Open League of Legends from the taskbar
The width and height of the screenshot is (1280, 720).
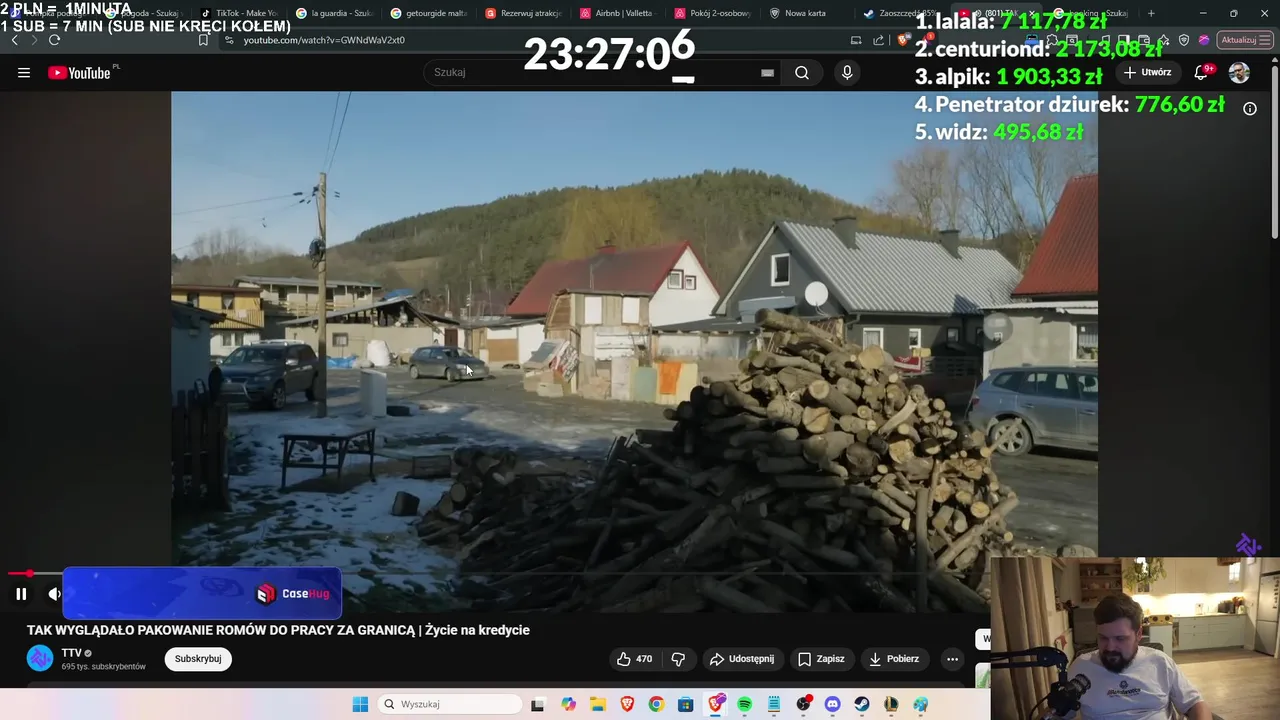891,705
